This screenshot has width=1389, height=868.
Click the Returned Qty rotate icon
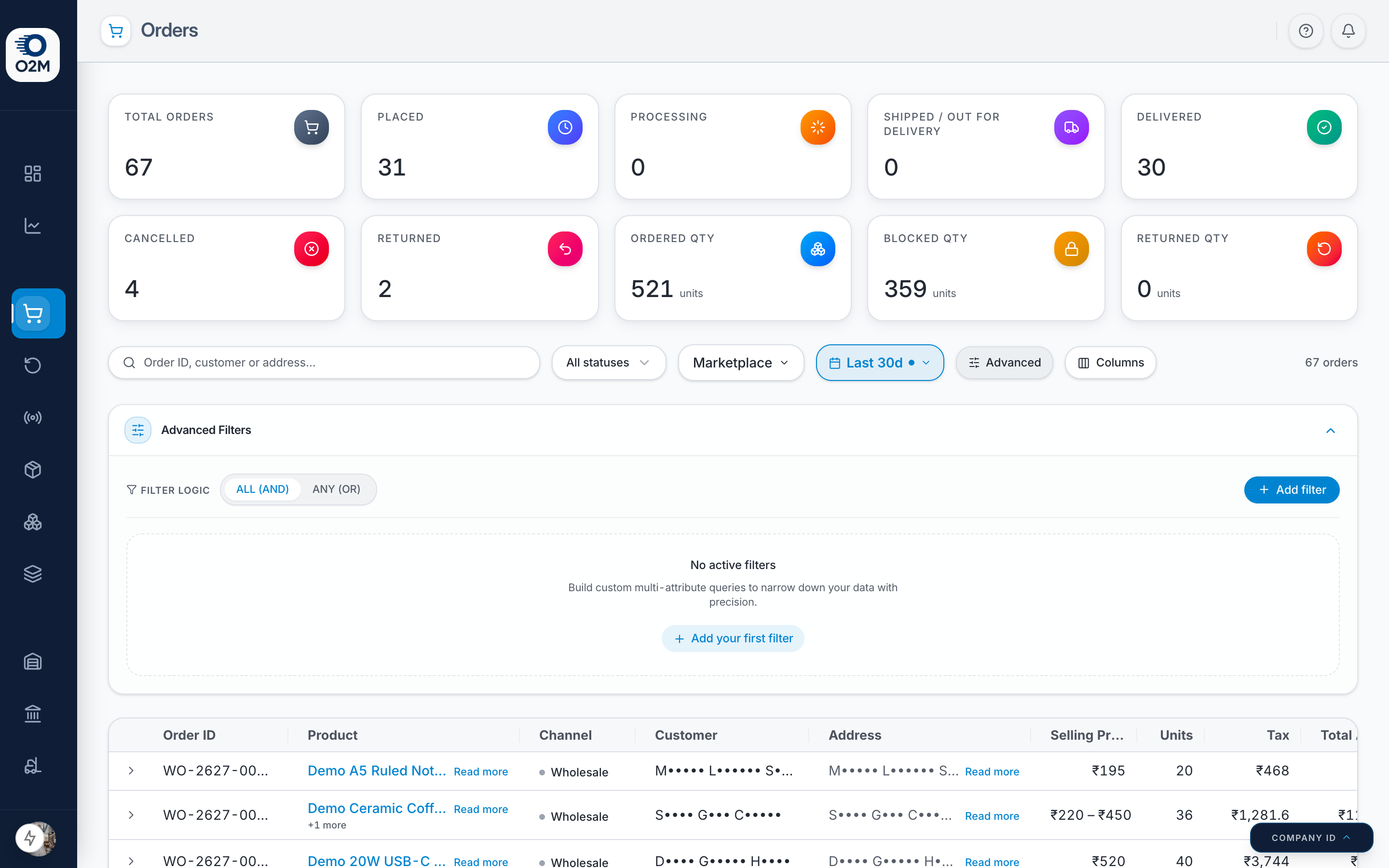[x=1324, y=248]
